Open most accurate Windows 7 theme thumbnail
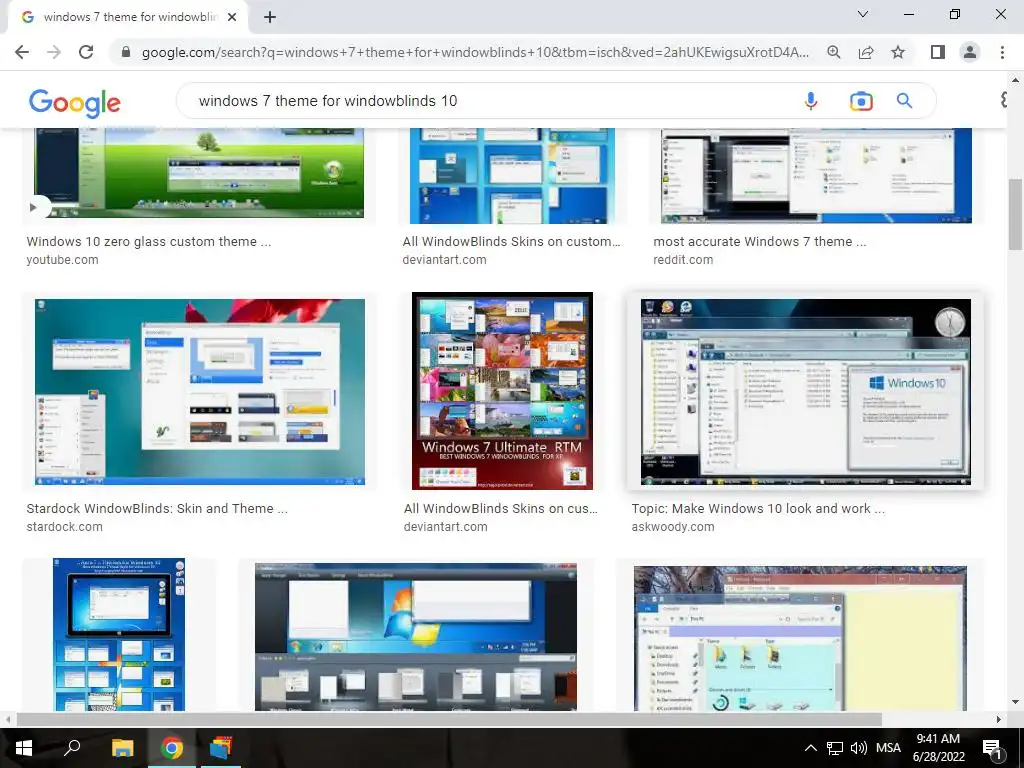 (x=816, y=176)
